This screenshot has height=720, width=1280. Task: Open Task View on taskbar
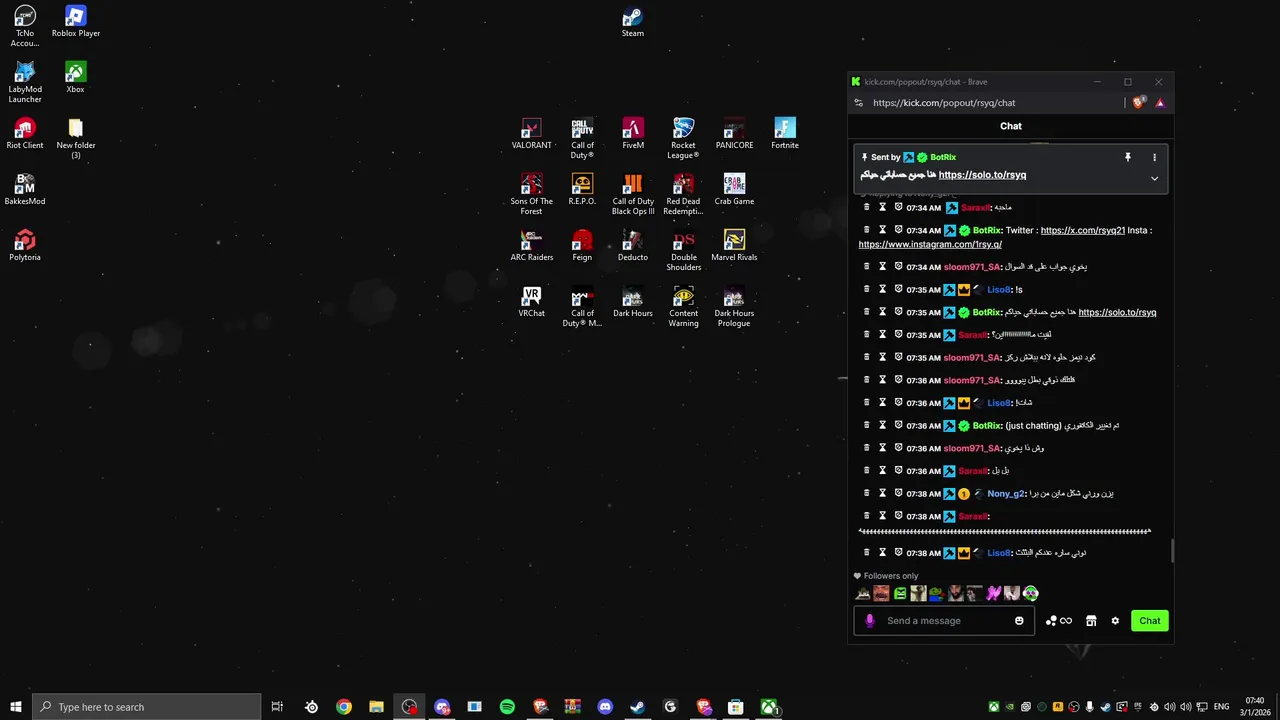point(277,707)
